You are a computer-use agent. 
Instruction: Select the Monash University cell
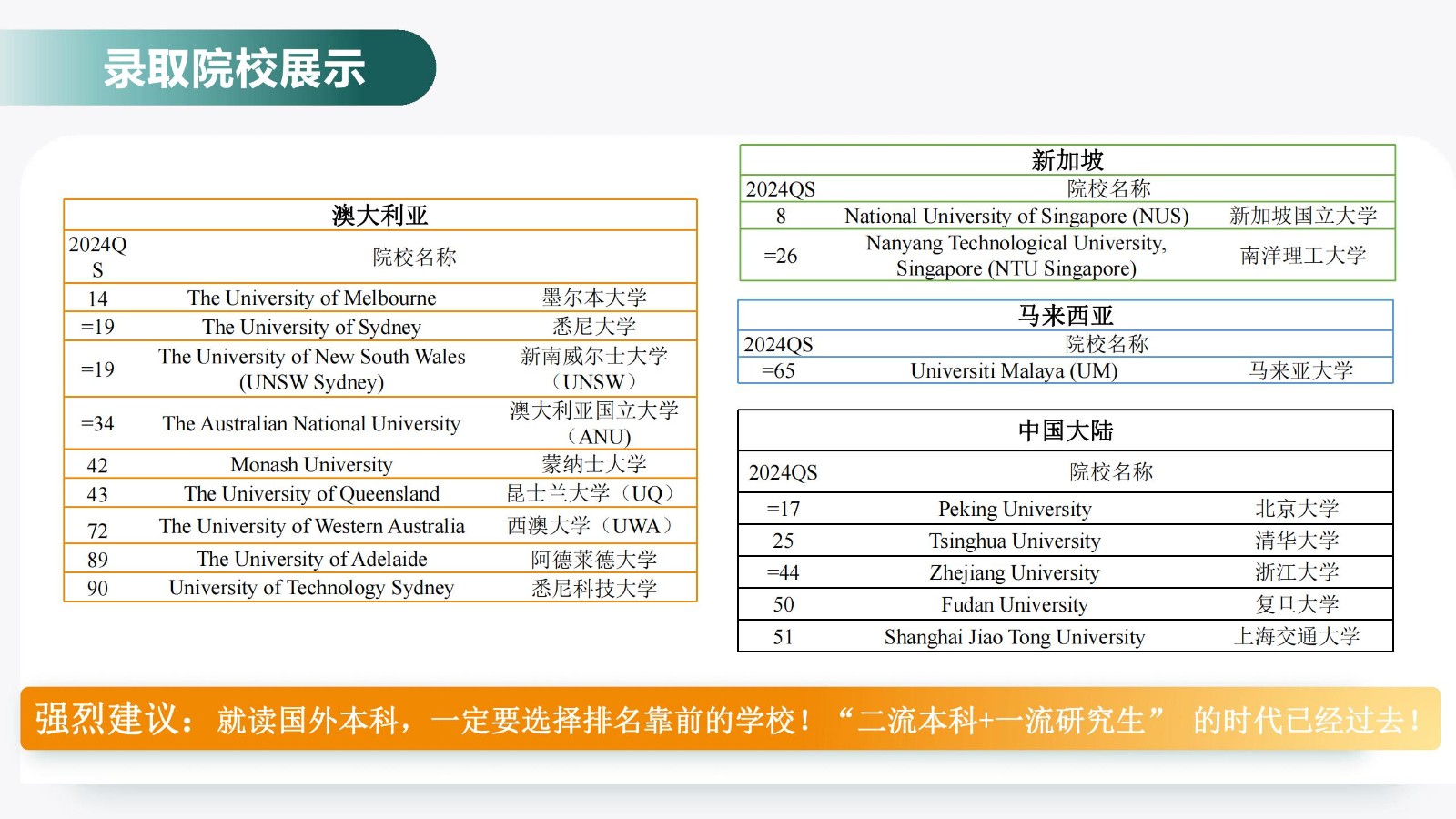(312, 465)
